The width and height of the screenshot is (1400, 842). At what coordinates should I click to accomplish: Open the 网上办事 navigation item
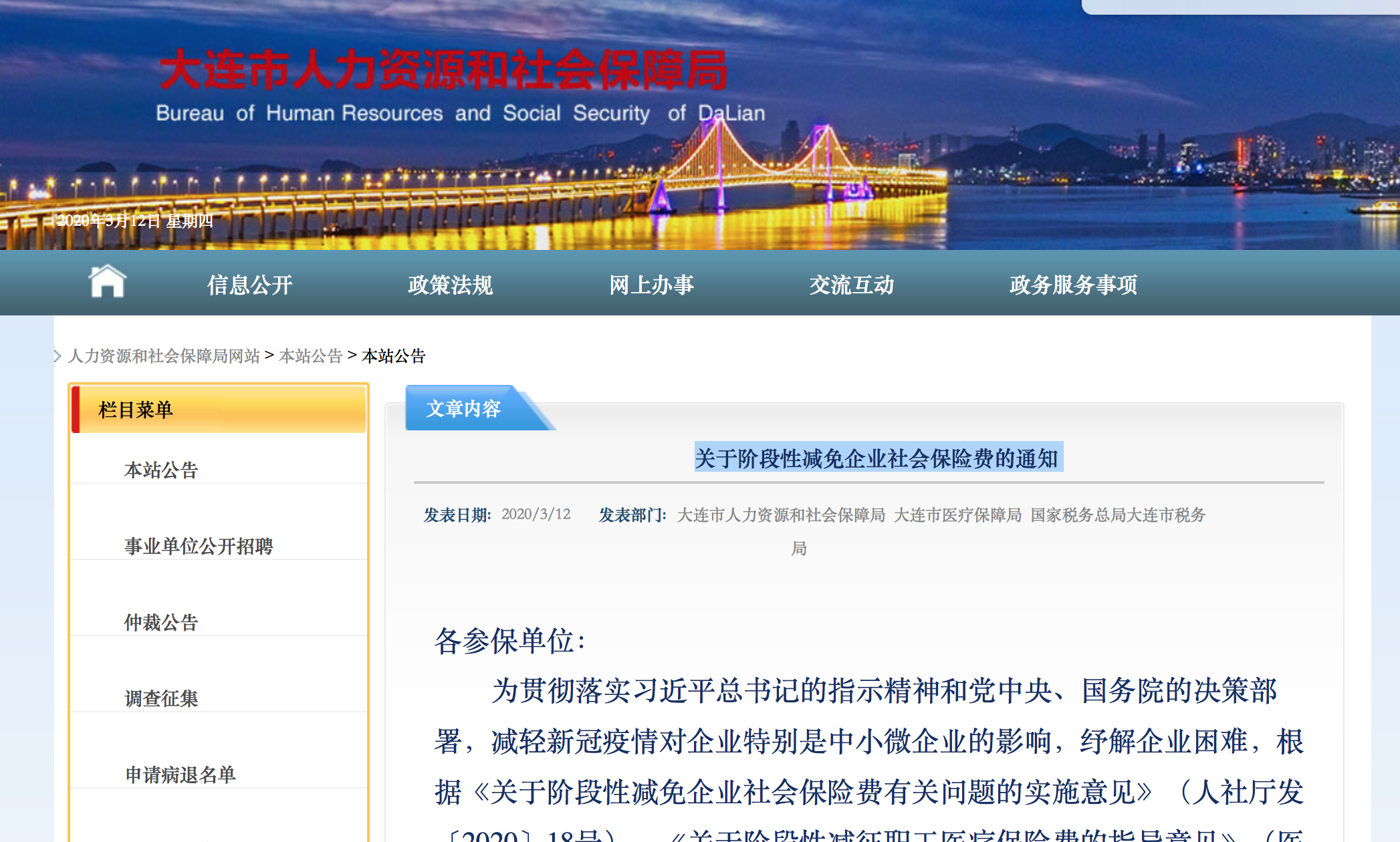pyautogui.click(x=651, y=285)
